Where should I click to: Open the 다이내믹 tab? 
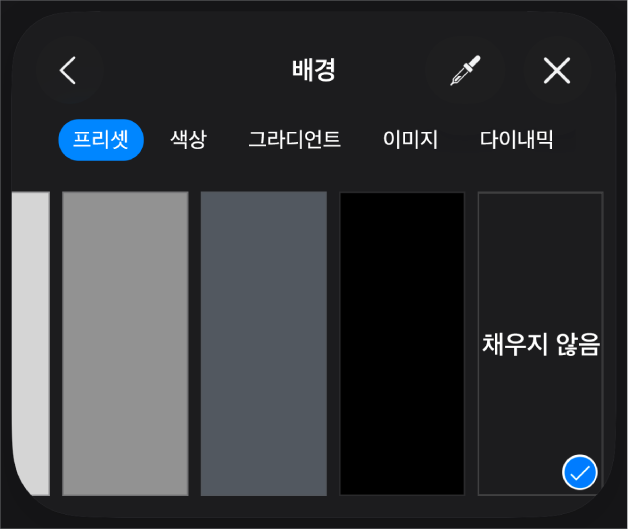(x=517, y=140)
